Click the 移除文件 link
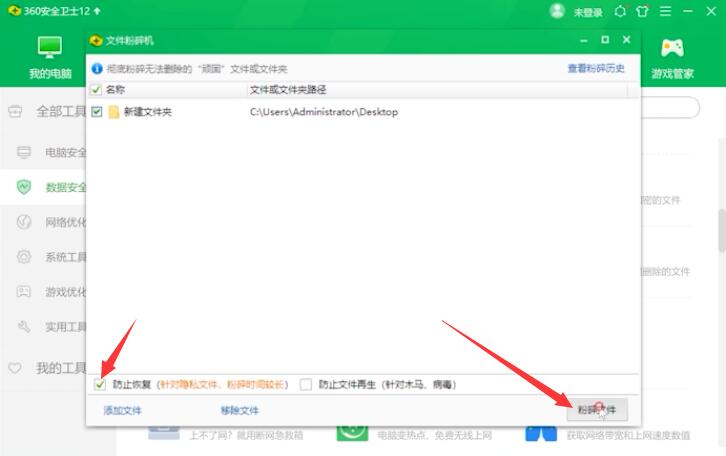The height and width of the screenshot is (456, 726). 240,411
